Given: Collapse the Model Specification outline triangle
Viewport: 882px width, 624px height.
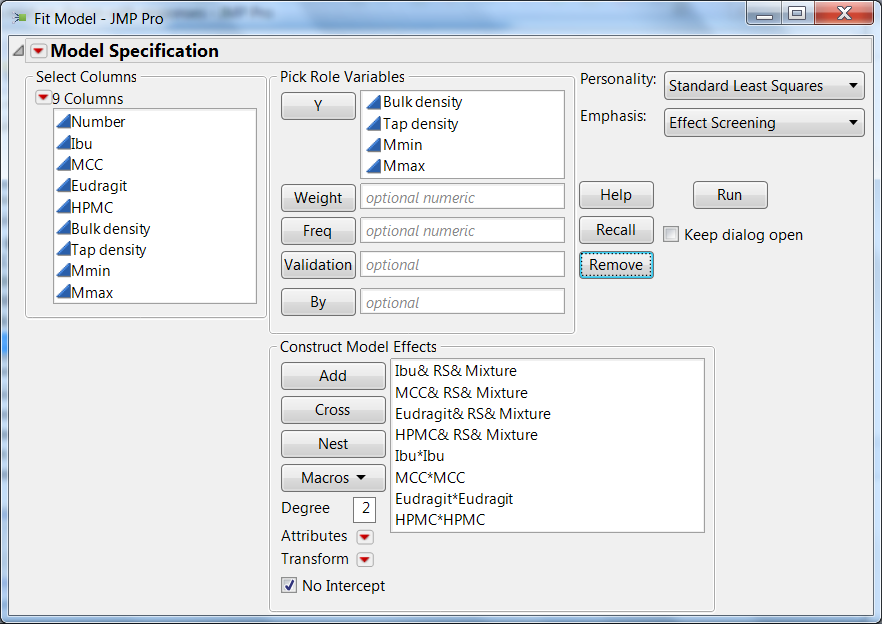Looking at the screenshot, I should tap(19, 51).
